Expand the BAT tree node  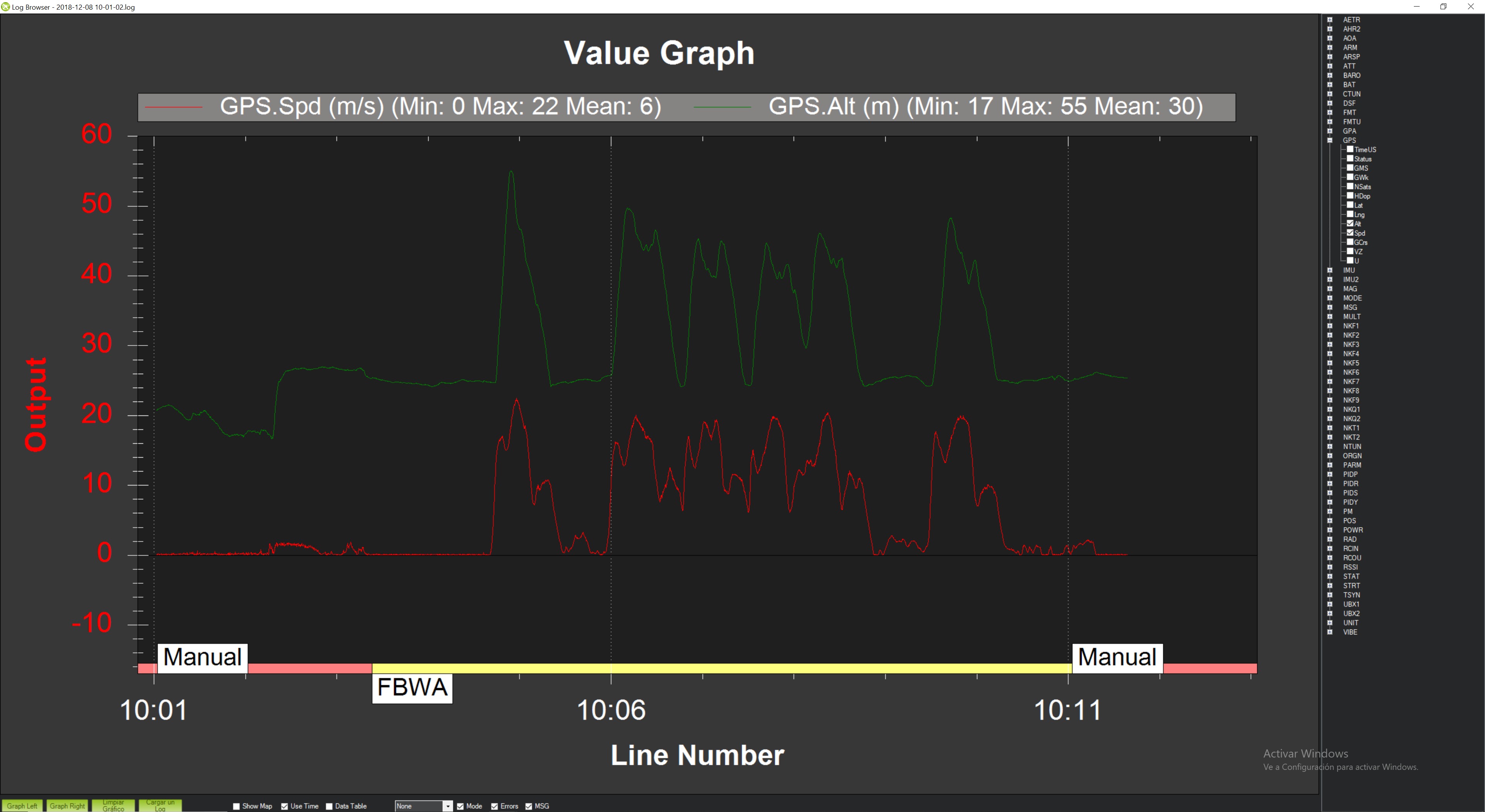[x=1330, y=84]
